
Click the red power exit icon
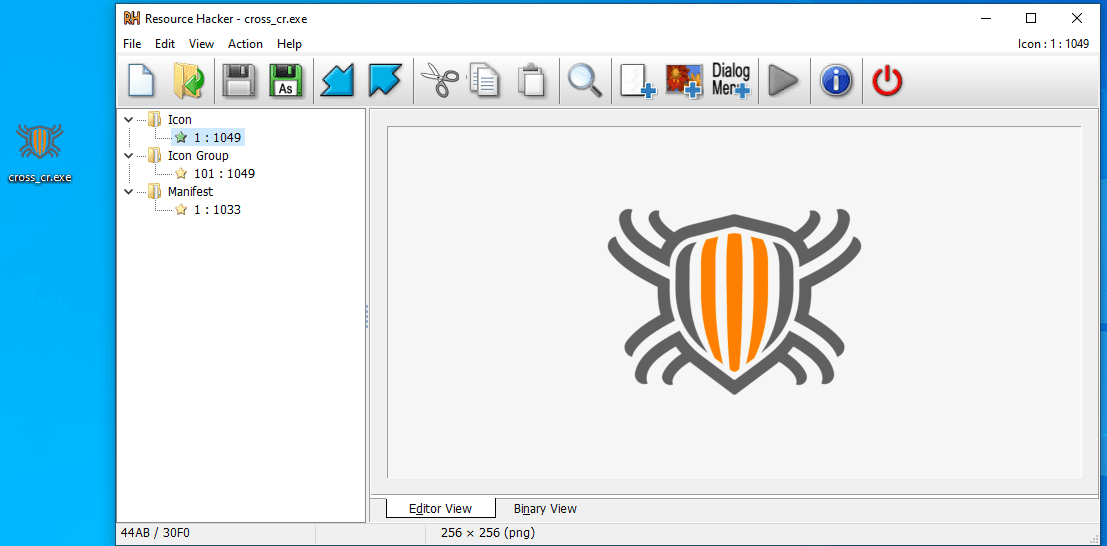(887, 80)
